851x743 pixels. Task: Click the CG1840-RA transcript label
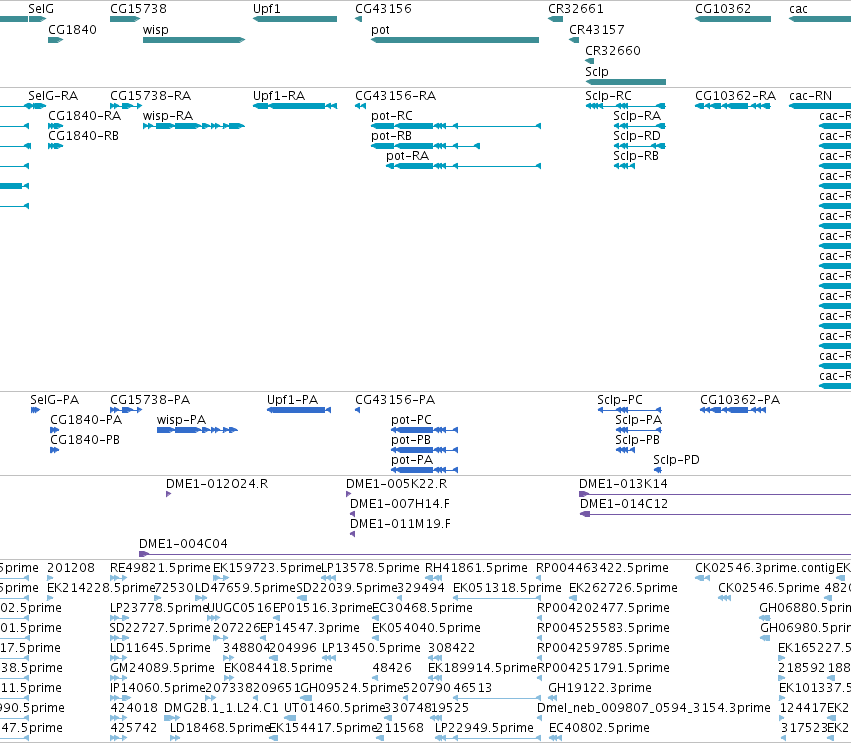click(x=85, y=116)
